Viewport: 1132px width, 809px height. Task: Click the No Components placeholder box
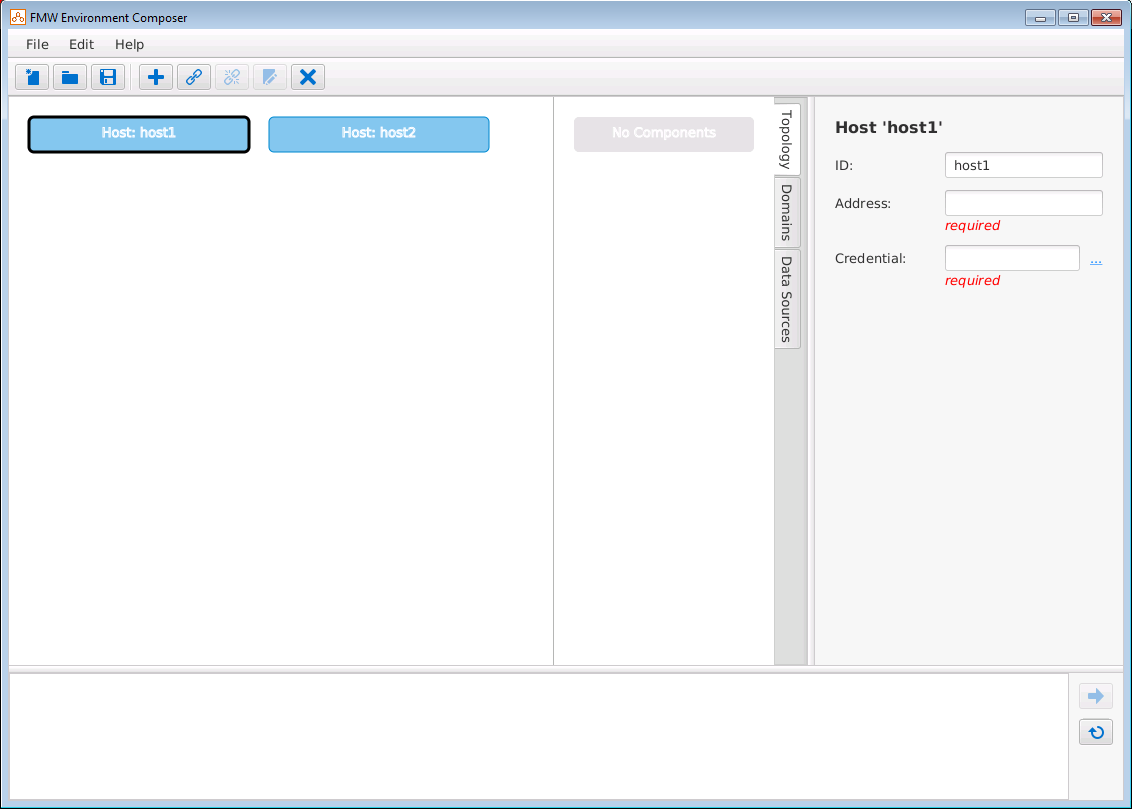[x=664, y=134]
